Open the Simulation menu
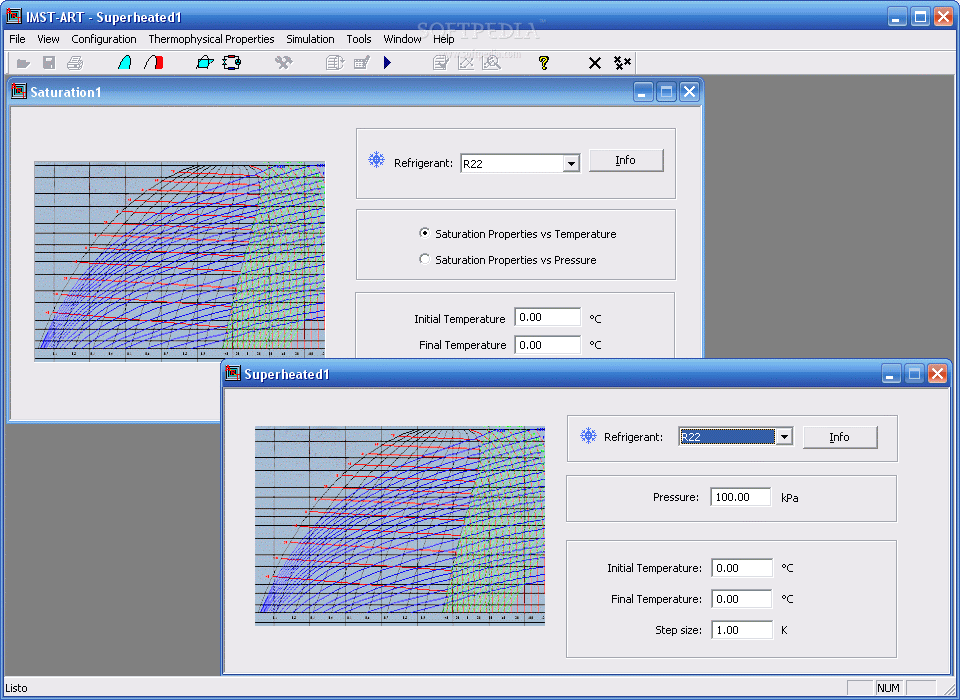Screen dimensions: 960x700 310,39
